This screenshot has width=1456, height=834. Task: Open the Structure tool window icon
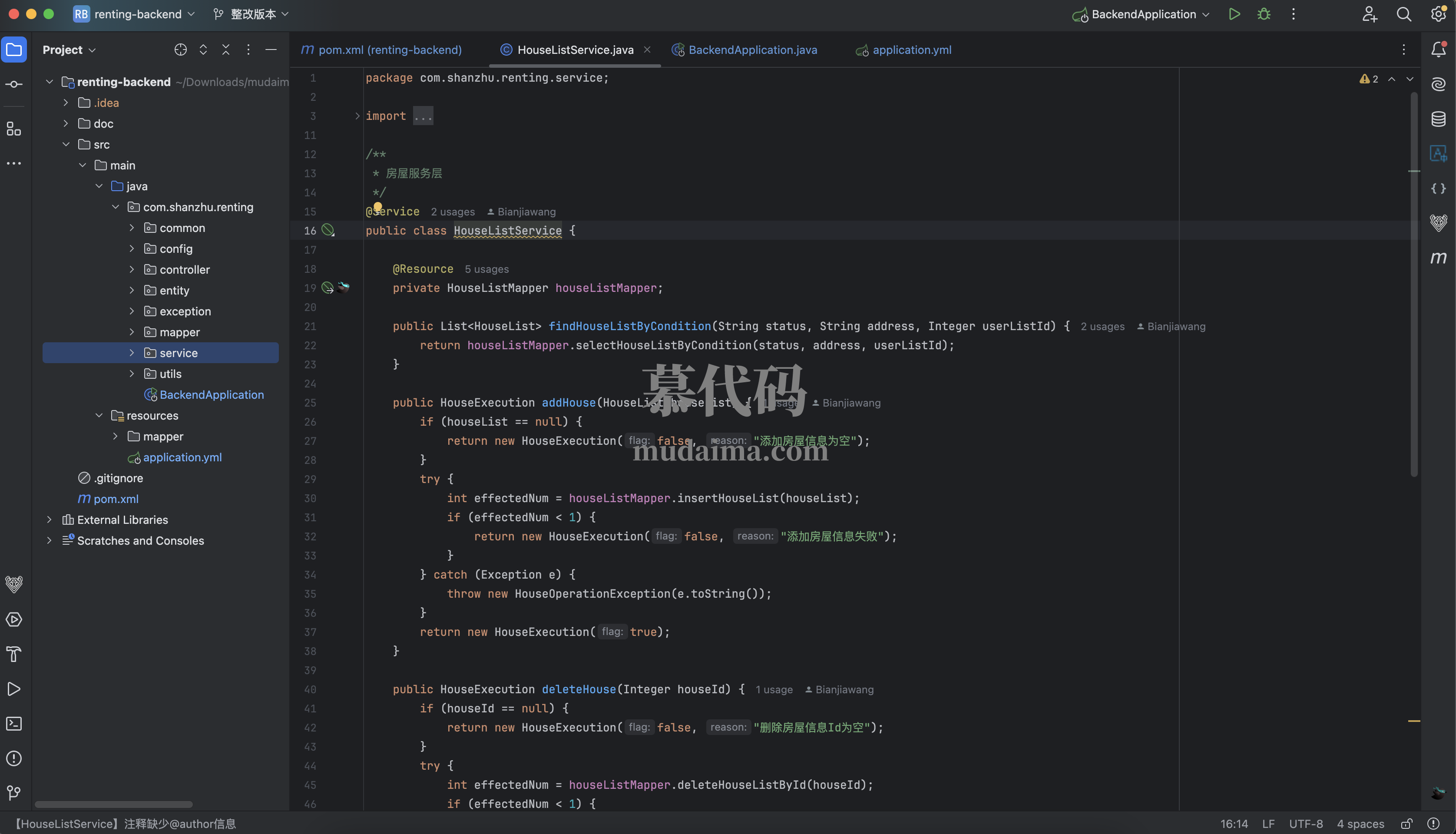(x=14, y=129)
